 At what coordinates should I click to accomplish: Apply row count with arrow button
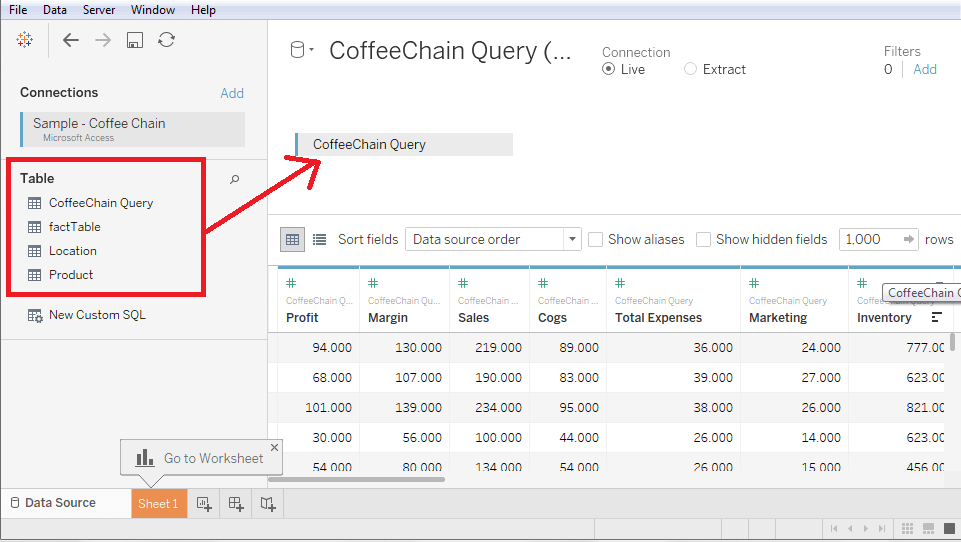pos(909,239)
